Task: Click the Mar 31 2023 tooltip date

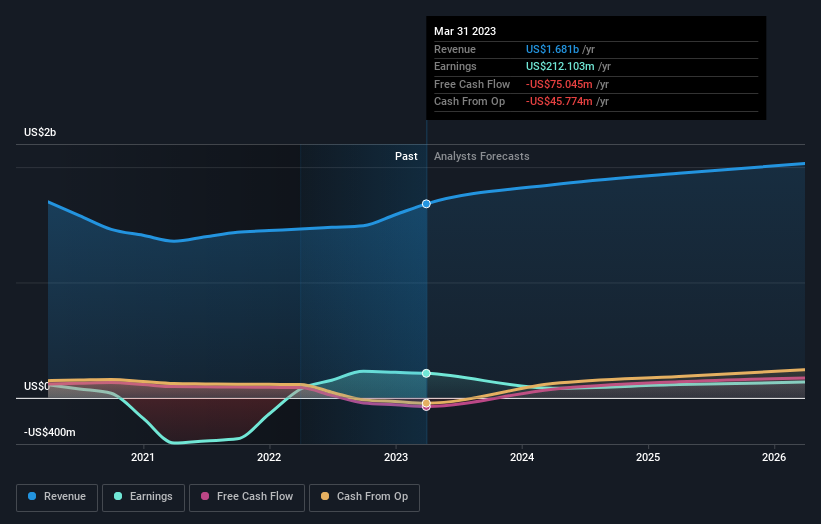Action: 465,31
